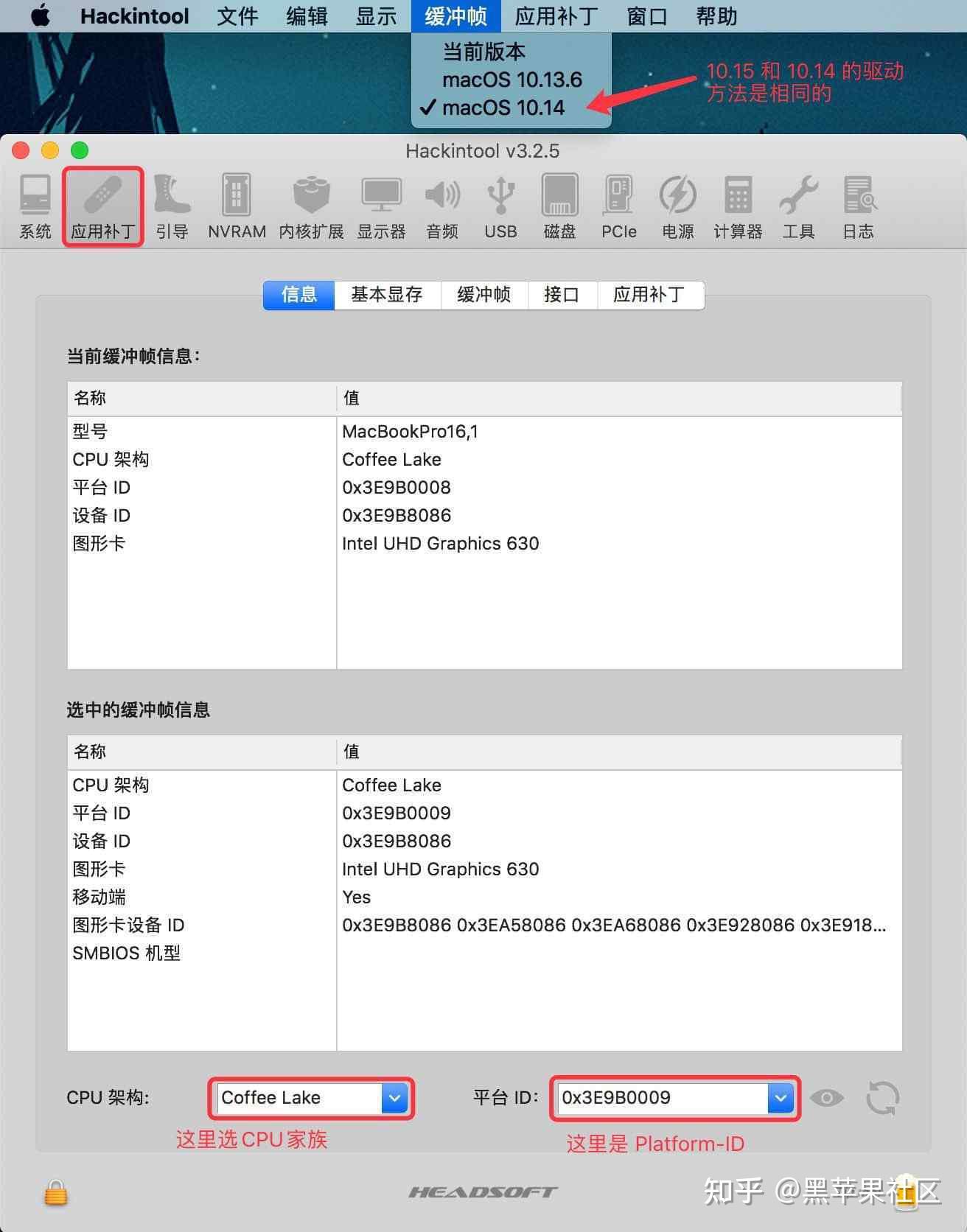Image resolution: width=967 pixels, height=1232 pixels.
Task: Open the 电源 power icon
Action: [x=677, y=206]
